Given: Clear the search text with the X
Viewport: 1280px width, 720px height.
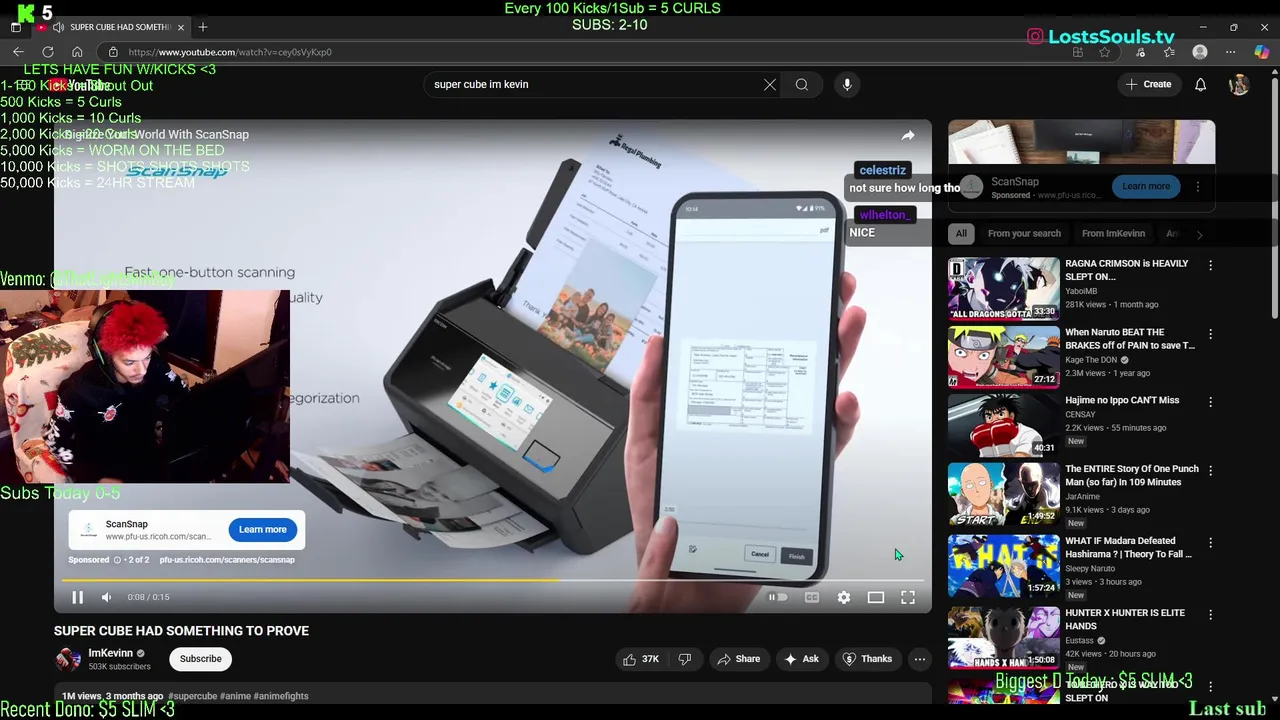Looking at the screenshot, I should coord(770,85).
